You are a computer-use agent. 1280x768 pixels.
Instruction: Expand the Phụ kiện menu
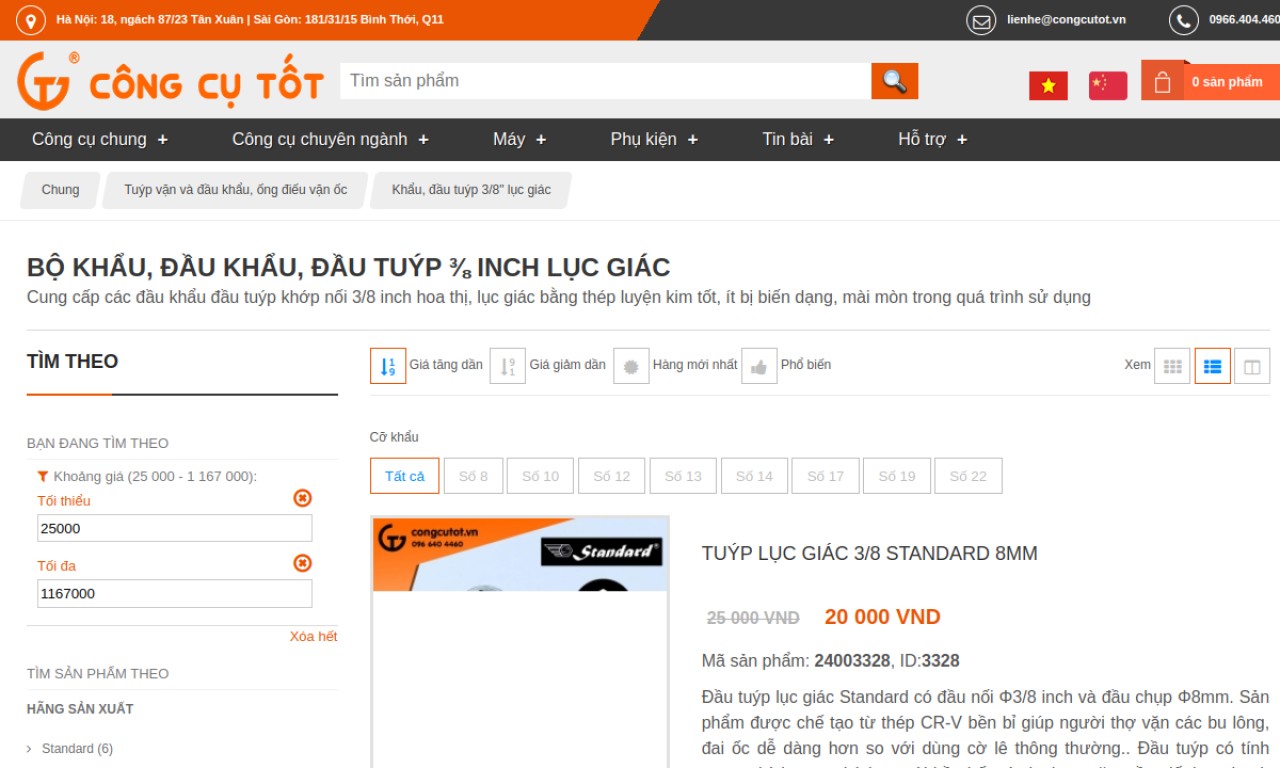click(654, 139)
